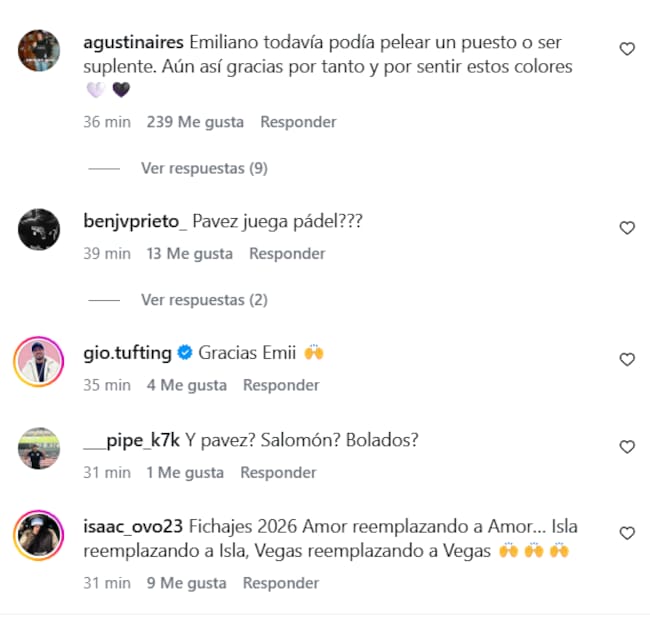Viewport: 650px width, 618px height.
Task: Click Responder under benjvprieto_ comment
Action: coord(287,253)
